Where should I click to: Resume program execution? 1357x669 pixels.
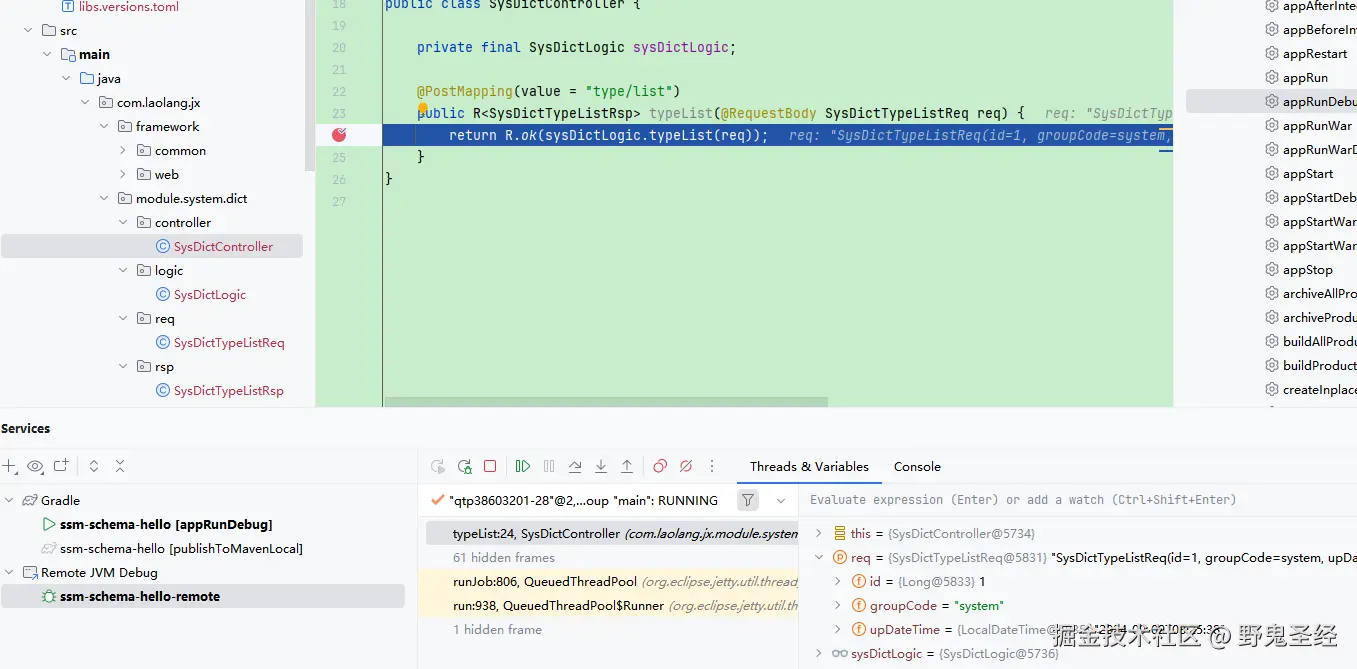click(x=523, y=466)
